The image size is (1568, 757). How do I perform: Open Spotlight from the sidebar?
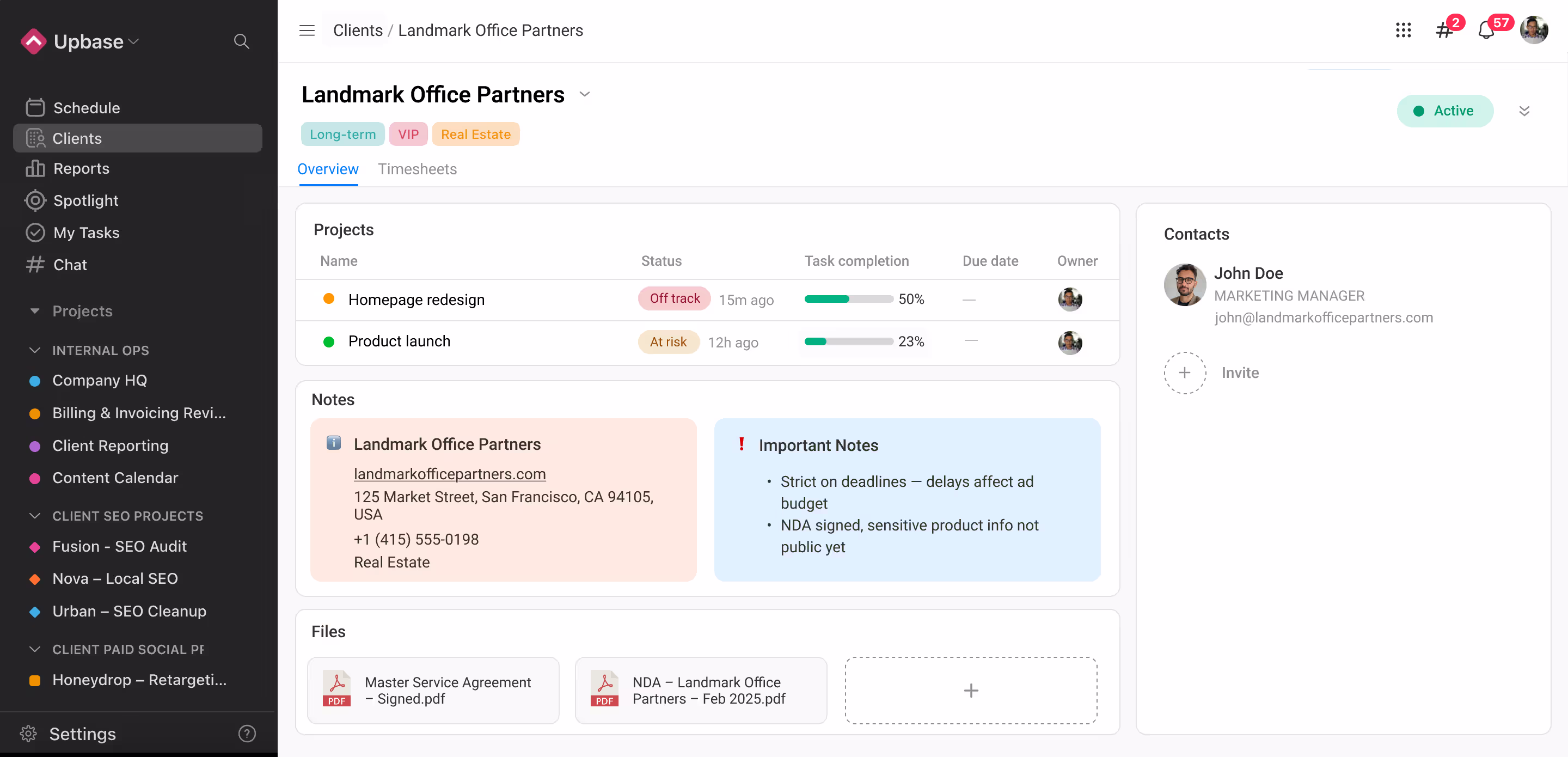[85, 200]
